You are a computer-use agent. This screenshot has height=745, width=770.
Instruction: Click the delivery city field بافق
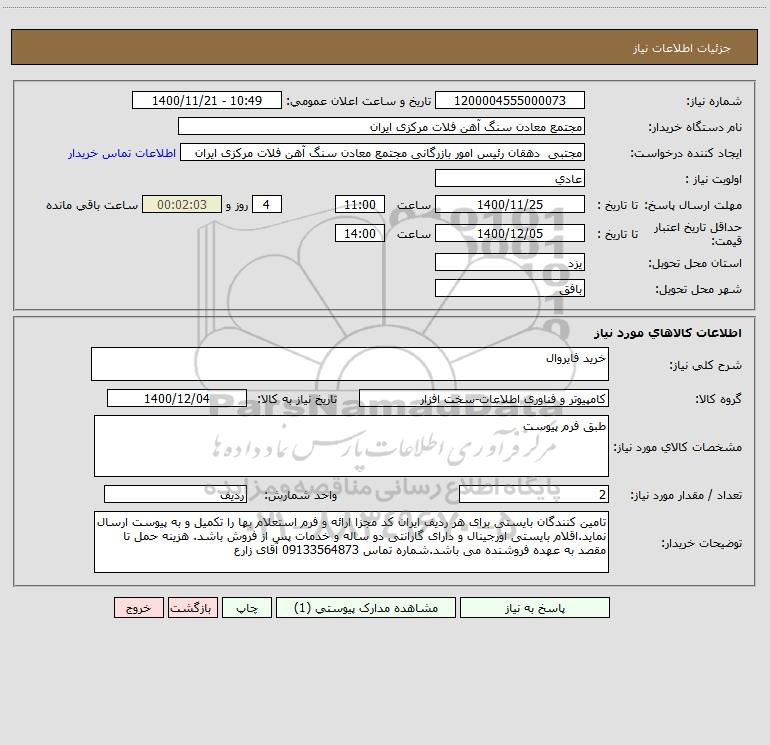[x=510, y=289]
